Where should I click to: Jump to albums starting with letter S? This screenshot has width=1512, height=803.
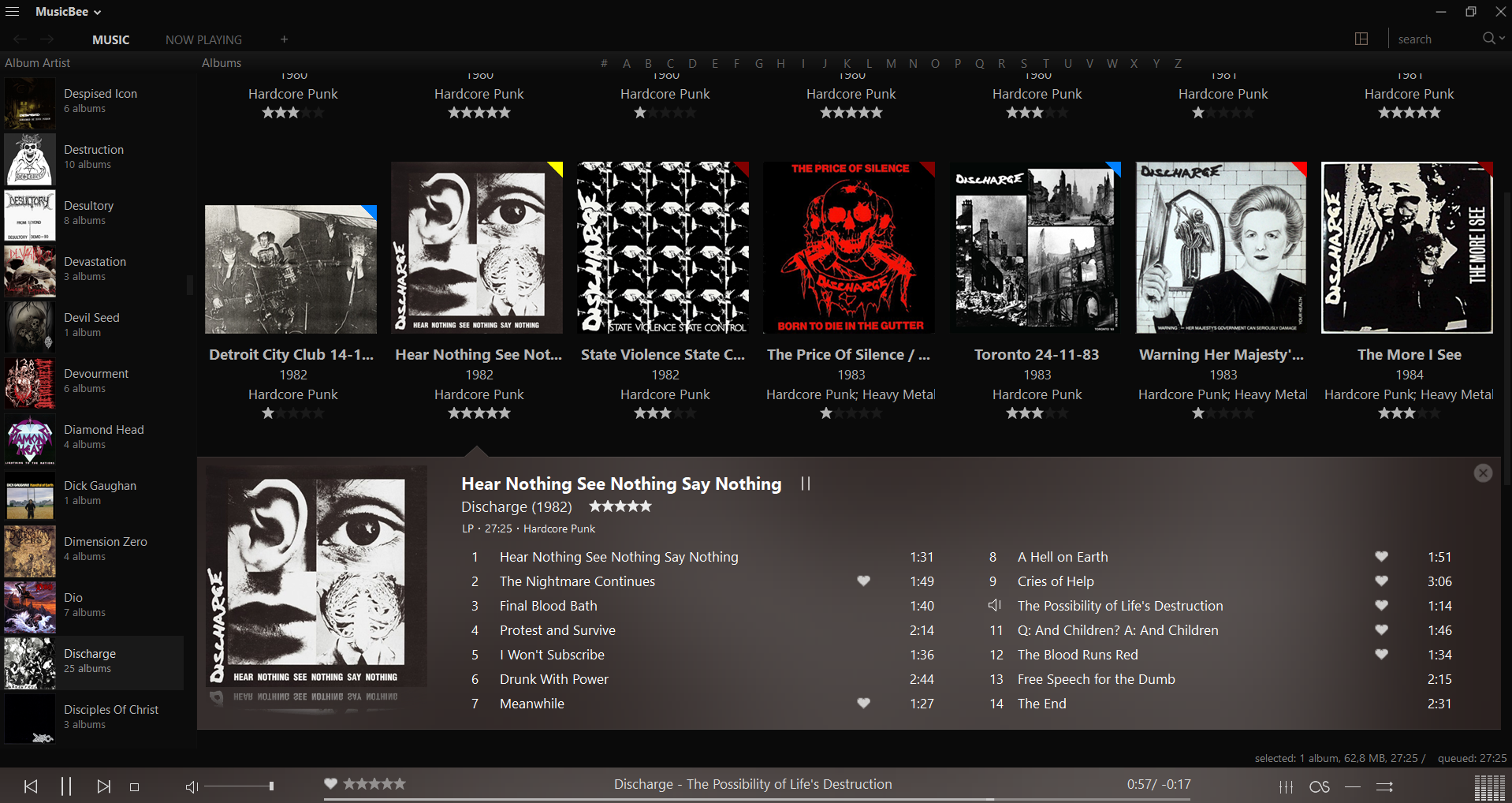point(1024,64)
